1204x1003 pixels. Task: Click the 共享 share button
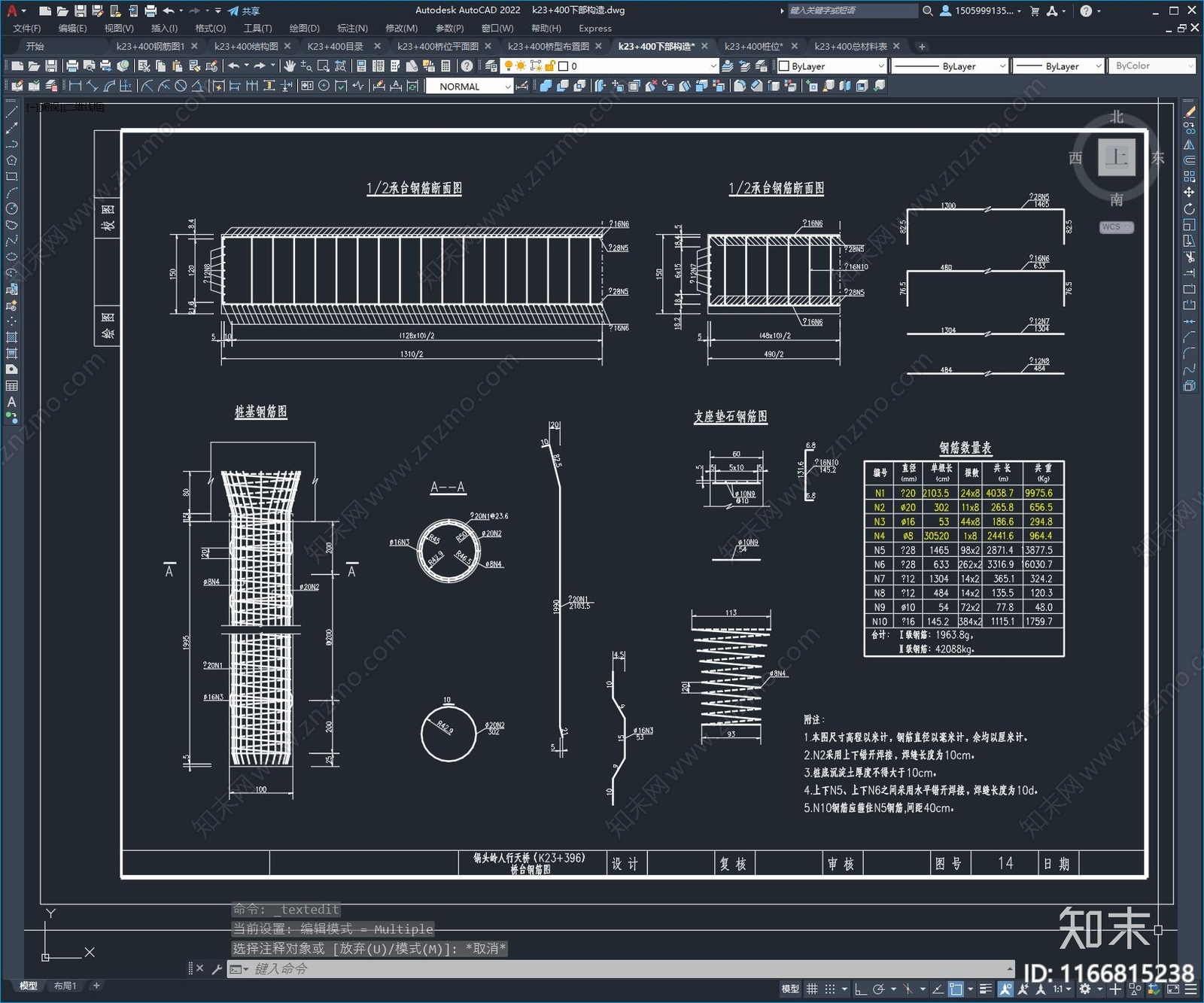244,11
